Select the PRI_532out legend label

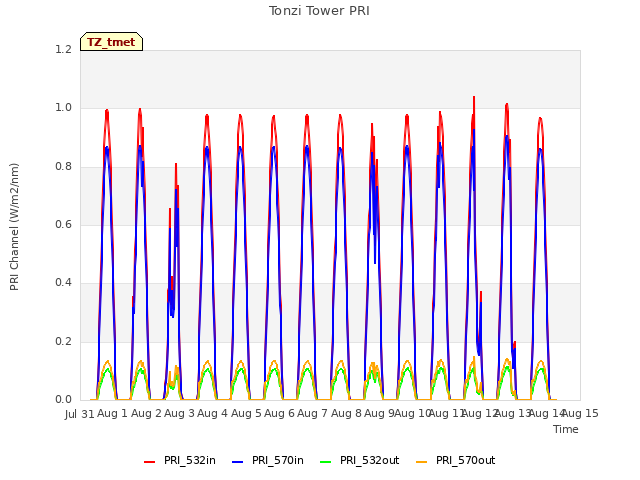[369, 460]
